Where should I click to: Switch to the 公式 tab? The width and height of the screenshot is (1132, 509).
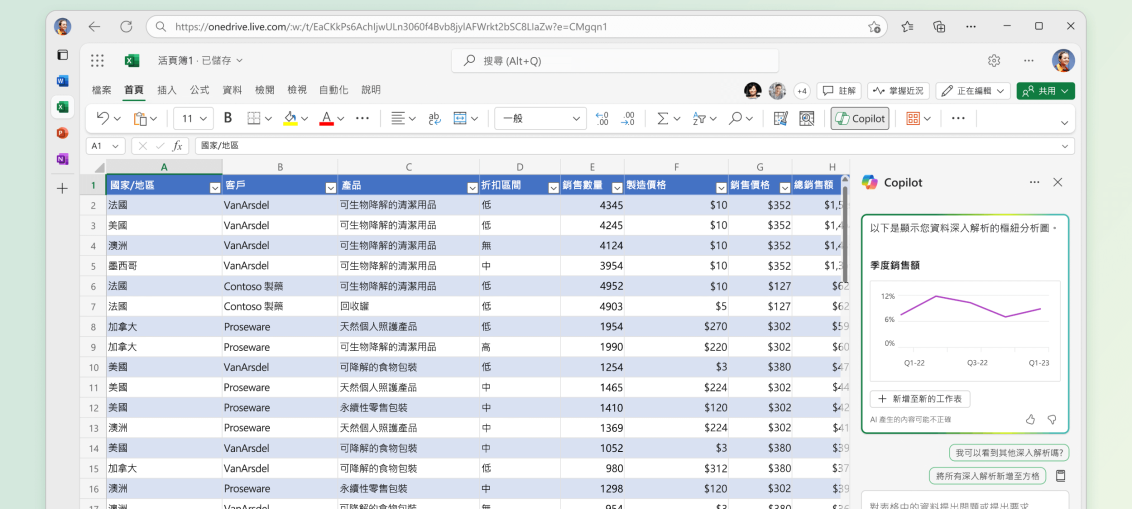point(199,90)
